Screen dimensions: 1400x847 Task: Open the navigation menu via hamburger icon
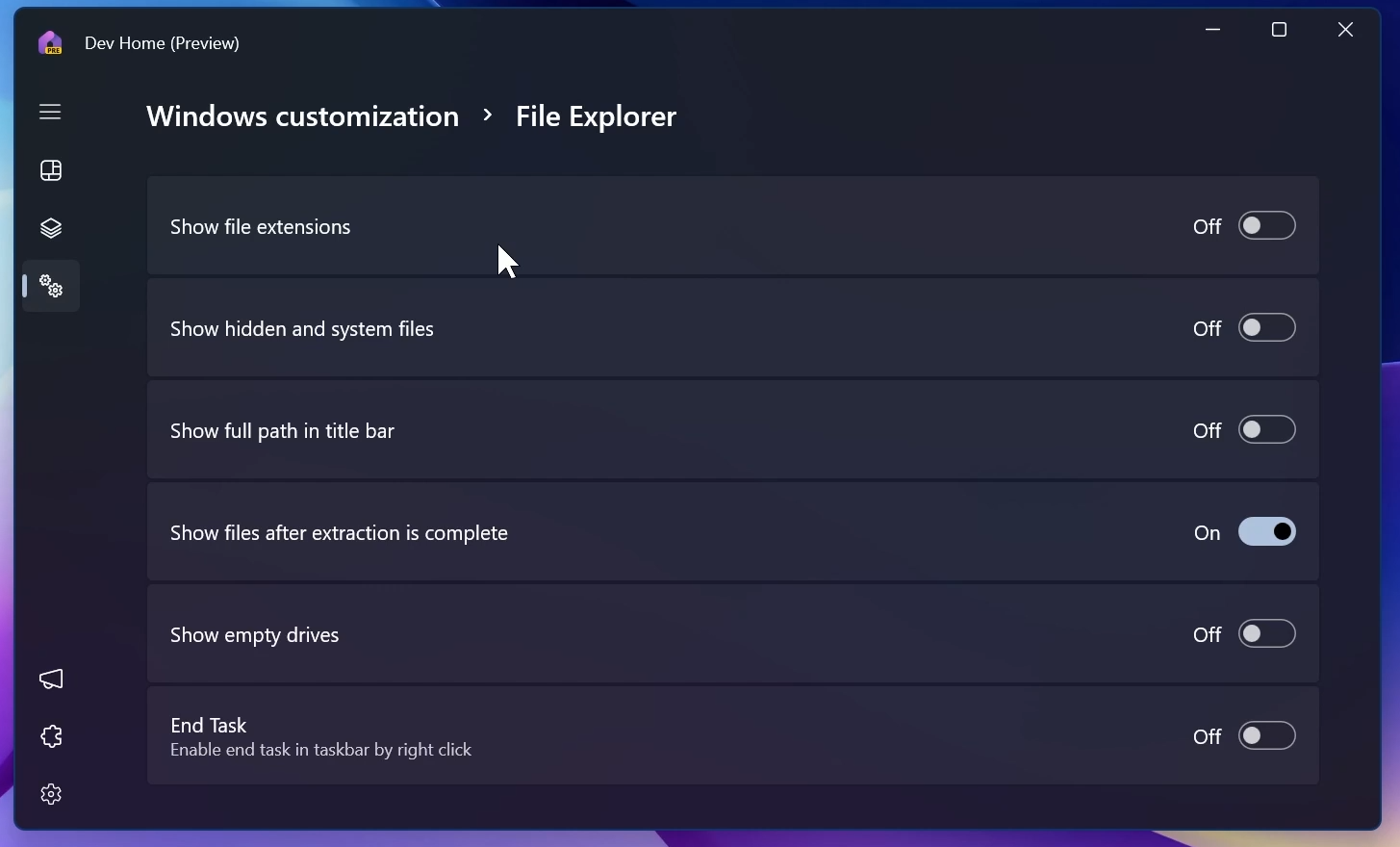click(49, 112)
